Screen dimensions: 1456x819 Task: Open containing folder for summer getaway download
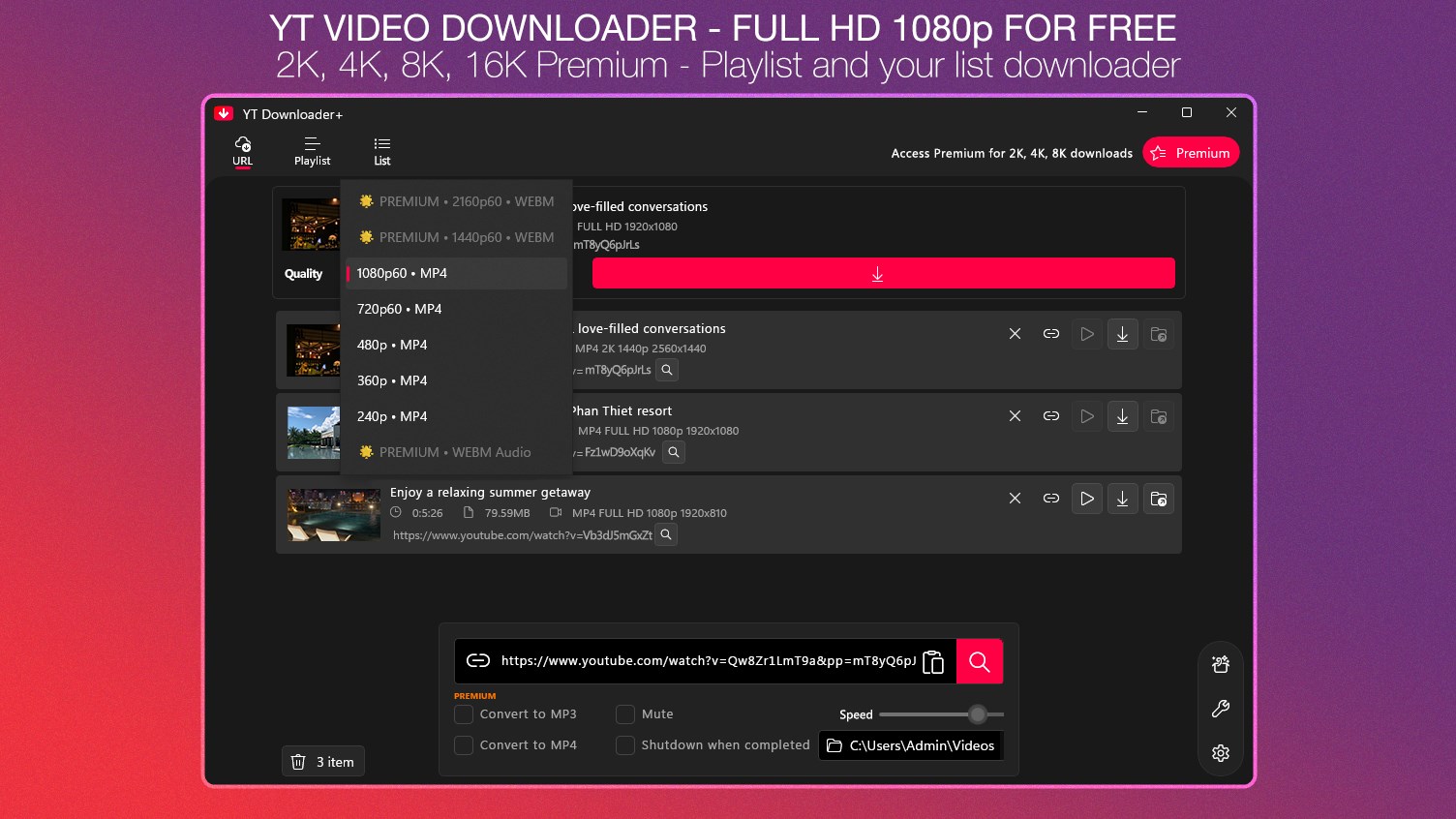[1158, 499]
